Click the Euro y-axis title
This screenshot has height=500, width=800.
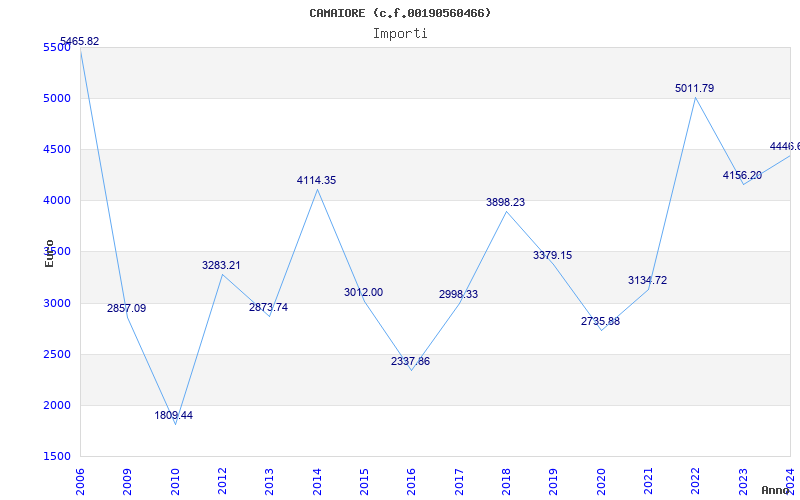point(49,253)
